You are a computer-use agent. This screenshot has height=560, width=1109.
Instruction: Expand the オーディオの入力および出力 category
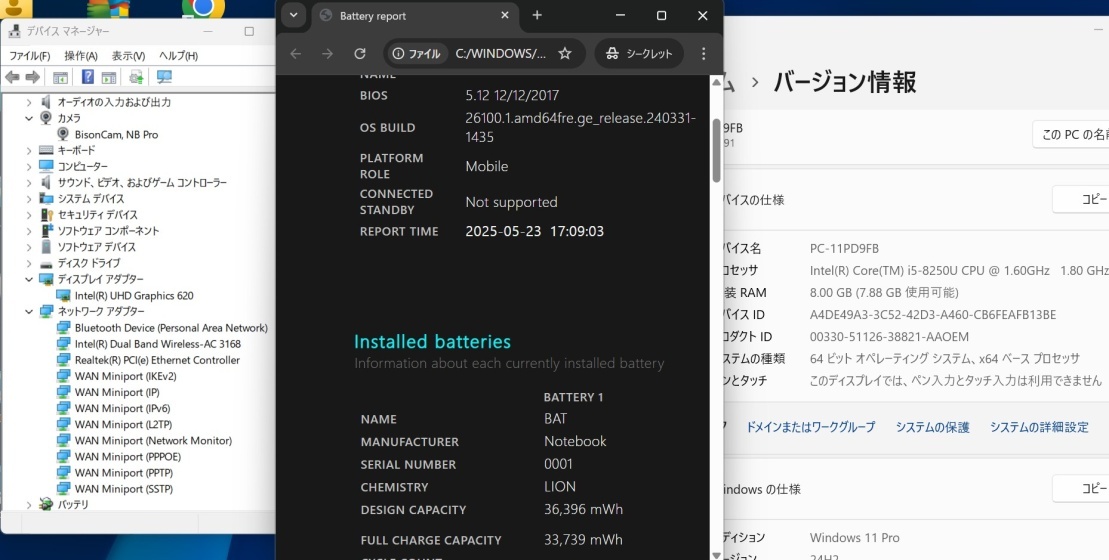coord(30,102)
